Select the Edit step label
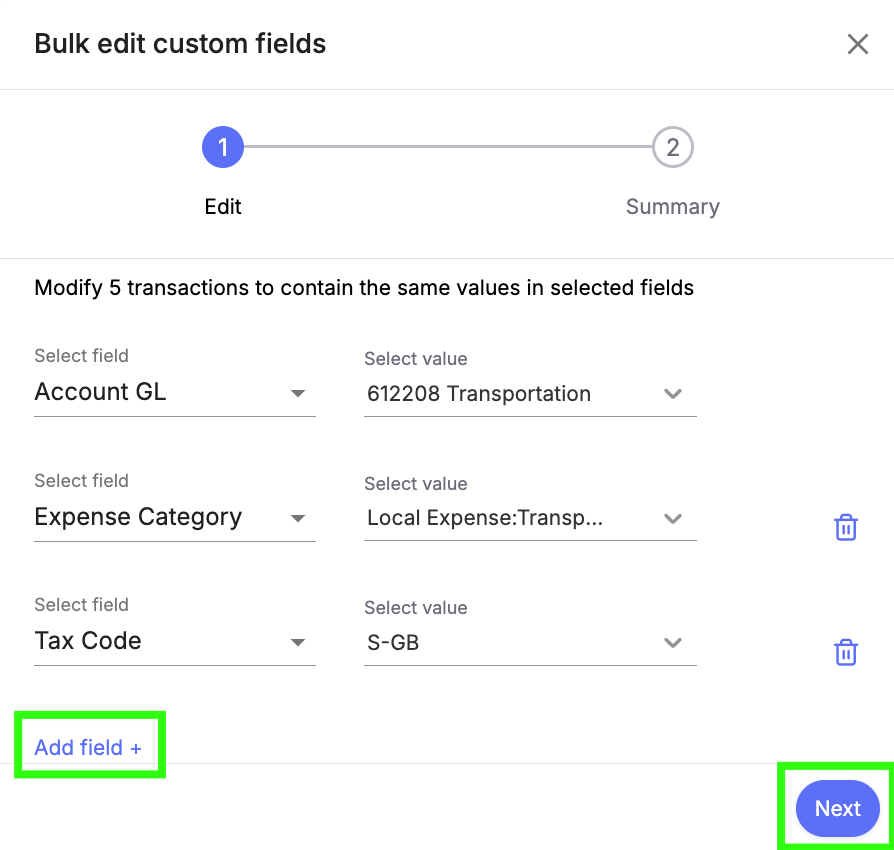This screenshot has width=894, height=850. coord(223,206)
